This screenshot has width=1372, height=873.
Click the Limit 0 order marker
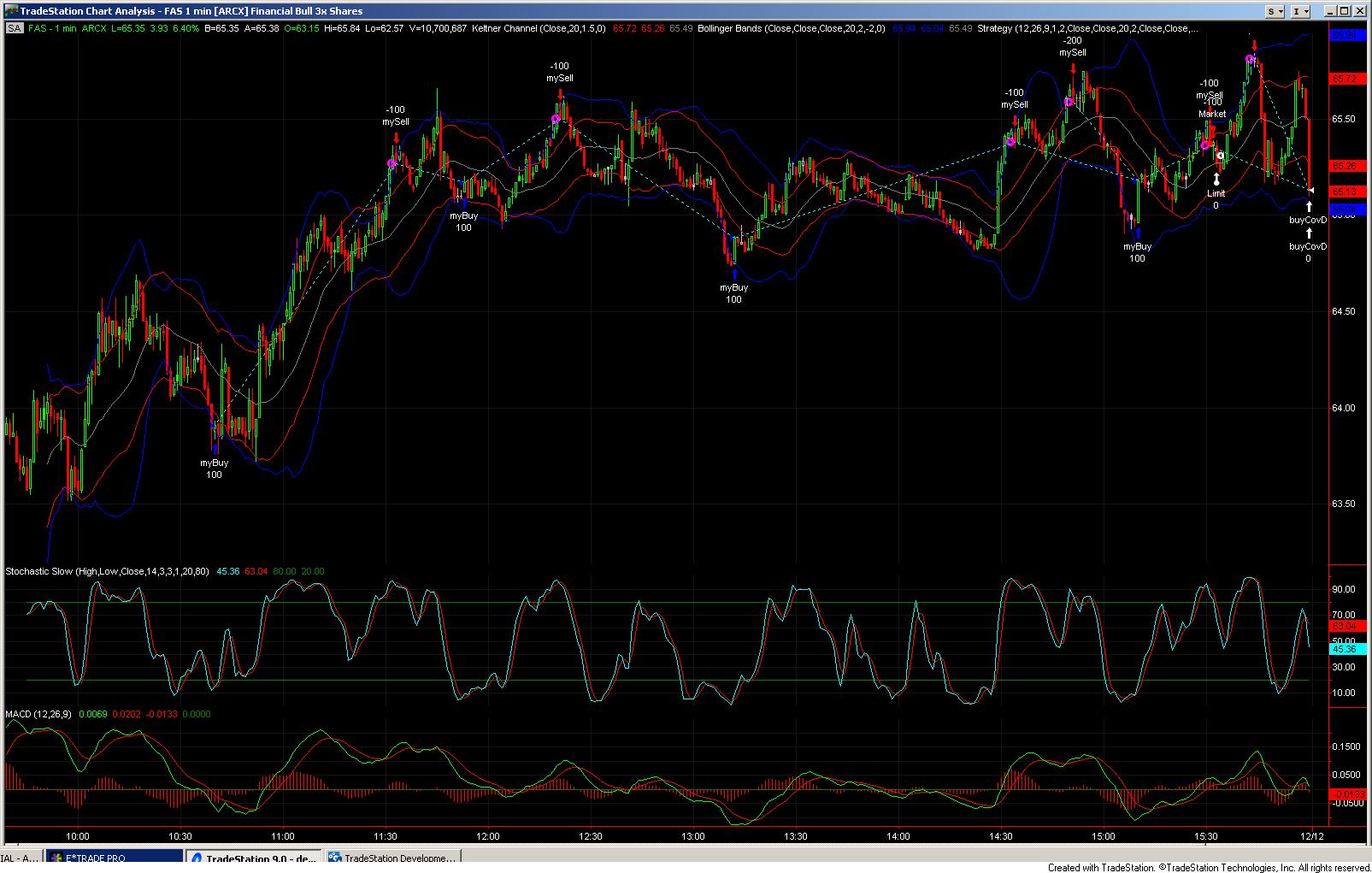1216,199
